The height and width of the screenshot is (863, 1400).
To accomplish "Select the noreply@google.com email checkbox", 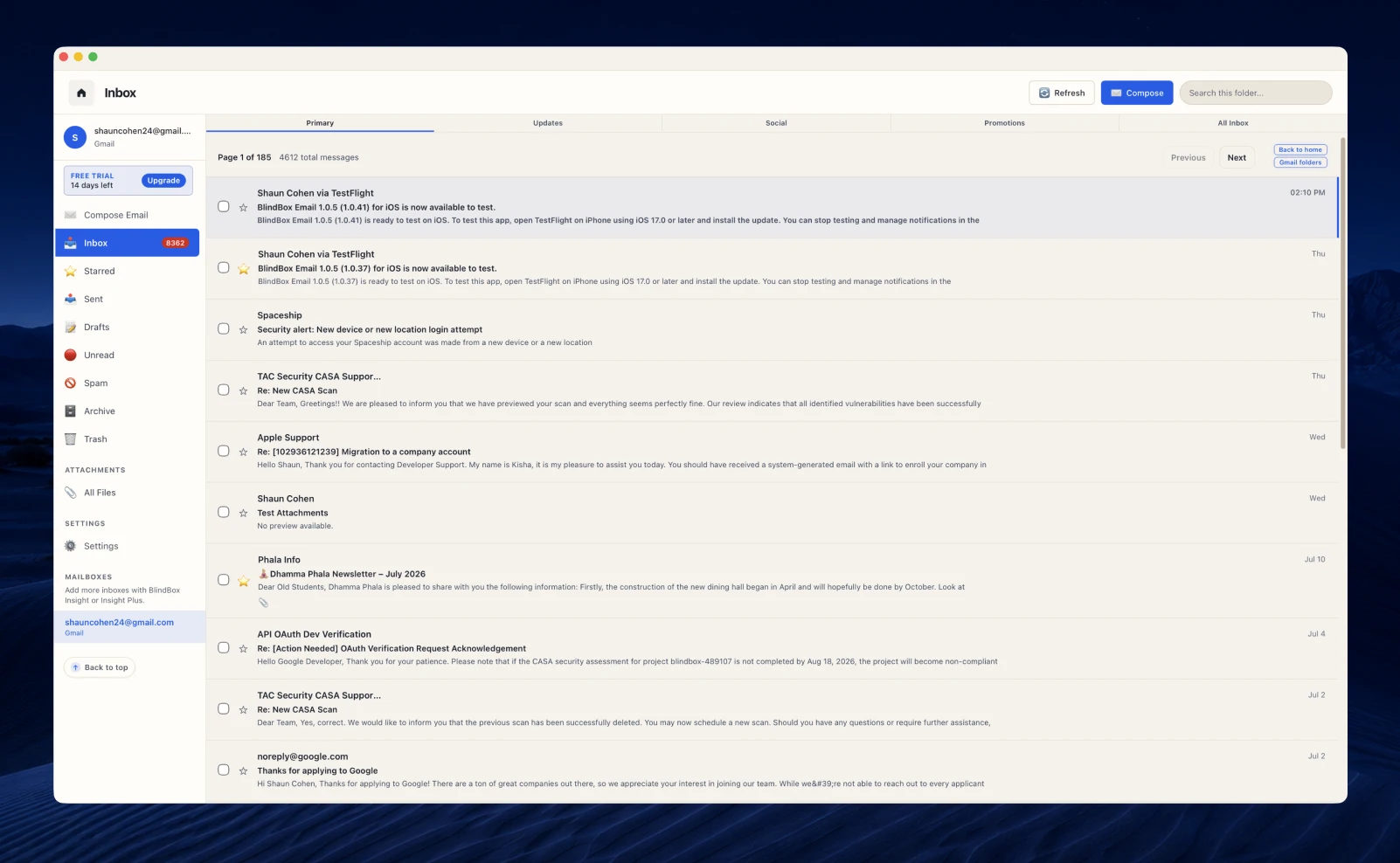I will coord(224,770).
